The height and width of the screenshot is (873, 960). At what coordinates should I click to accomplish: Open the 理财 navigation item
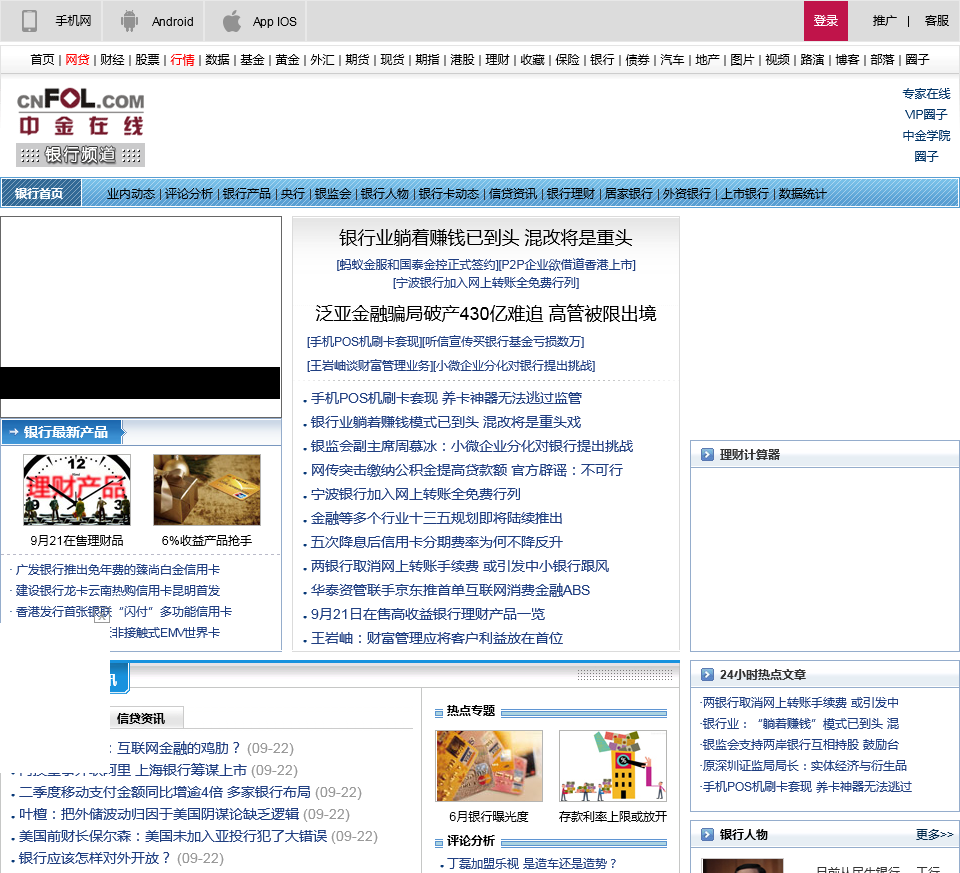[x=497, y=59]
